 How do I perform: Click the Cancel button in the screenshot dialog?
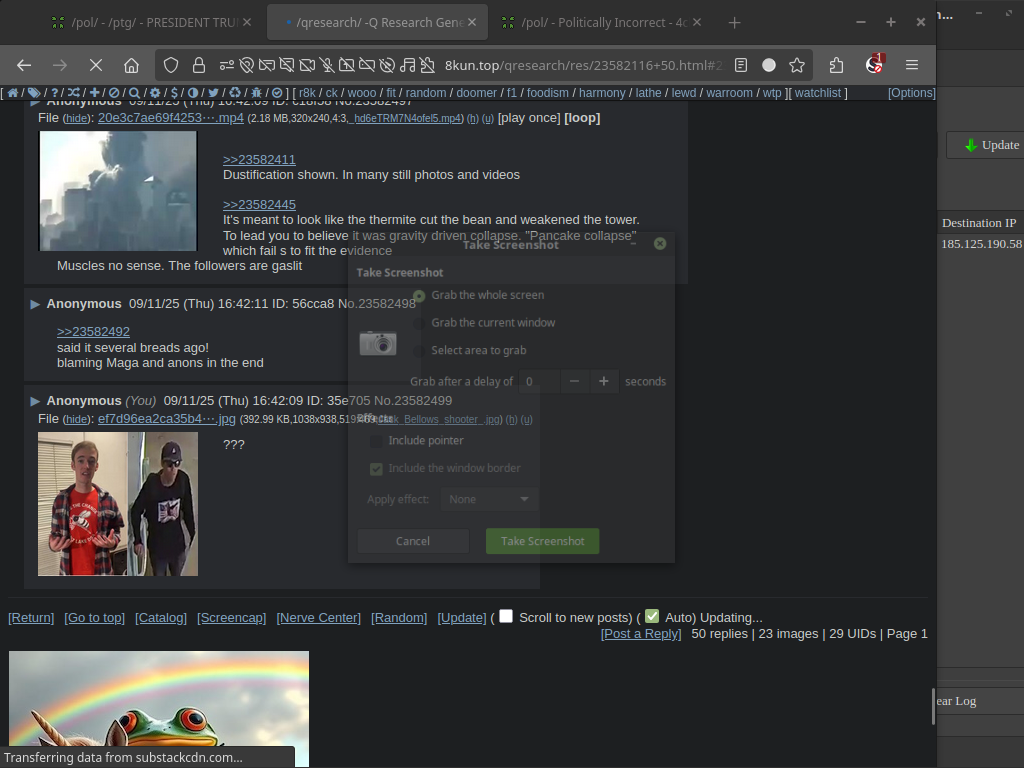pos(413,541)
